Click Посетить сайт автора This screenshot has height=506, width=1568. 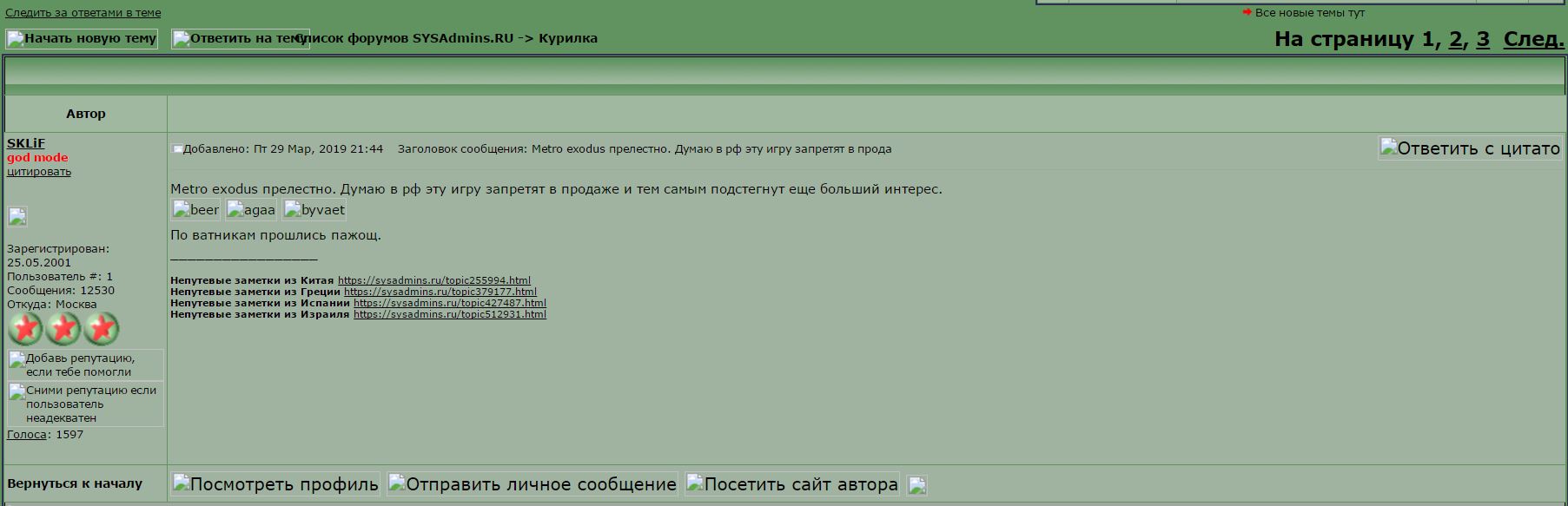click(792, 484)
